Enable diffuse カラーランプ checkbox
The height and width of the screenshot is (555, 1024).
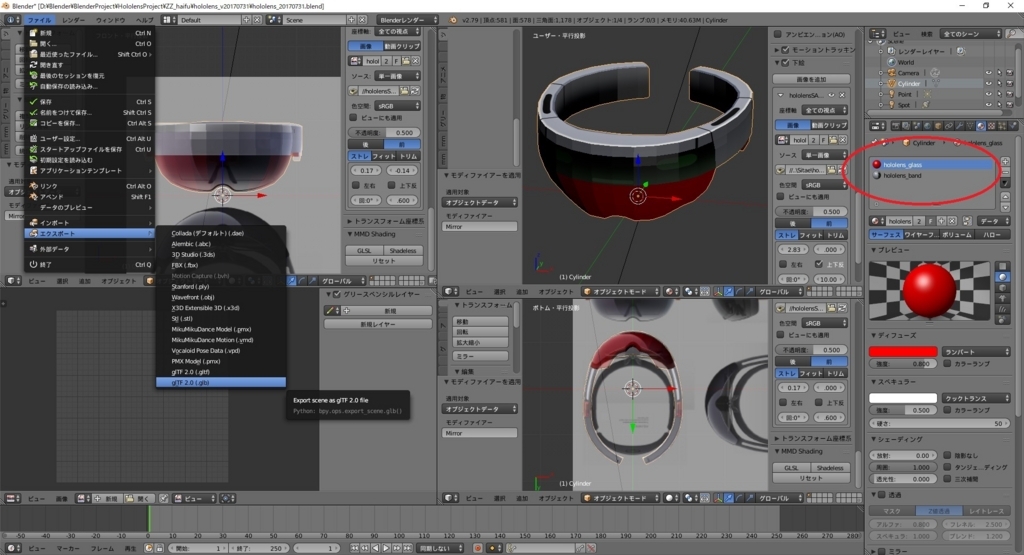coord(947,364)
